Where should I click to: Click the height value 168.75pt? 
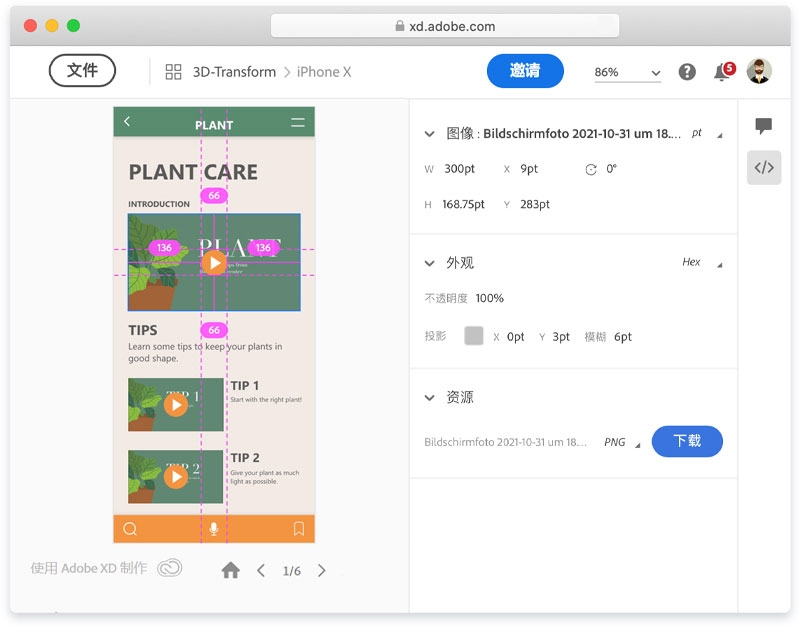click(x=463, y=205)
